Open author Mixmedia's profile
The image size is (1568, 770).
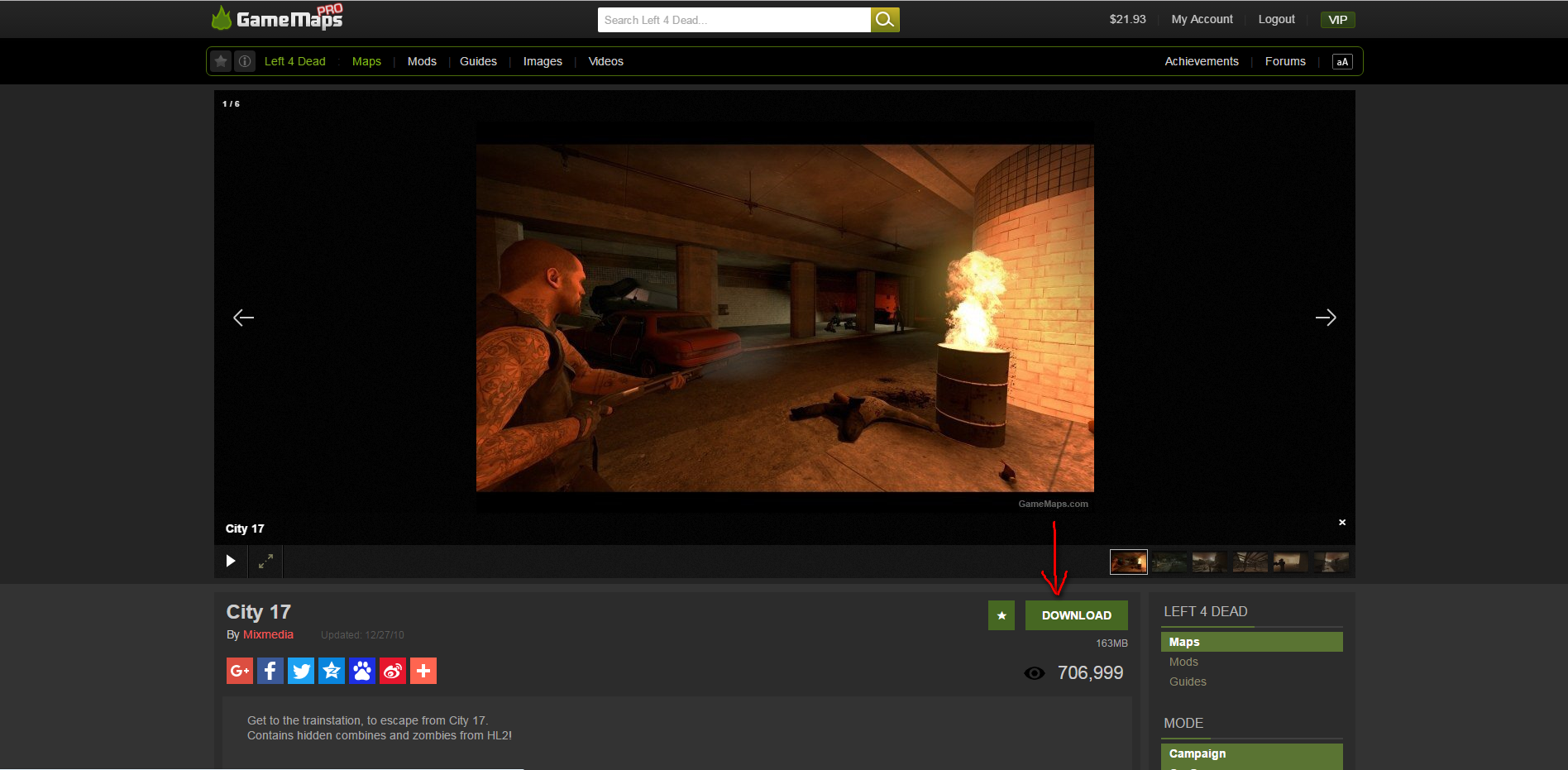[x=268, y=634]
